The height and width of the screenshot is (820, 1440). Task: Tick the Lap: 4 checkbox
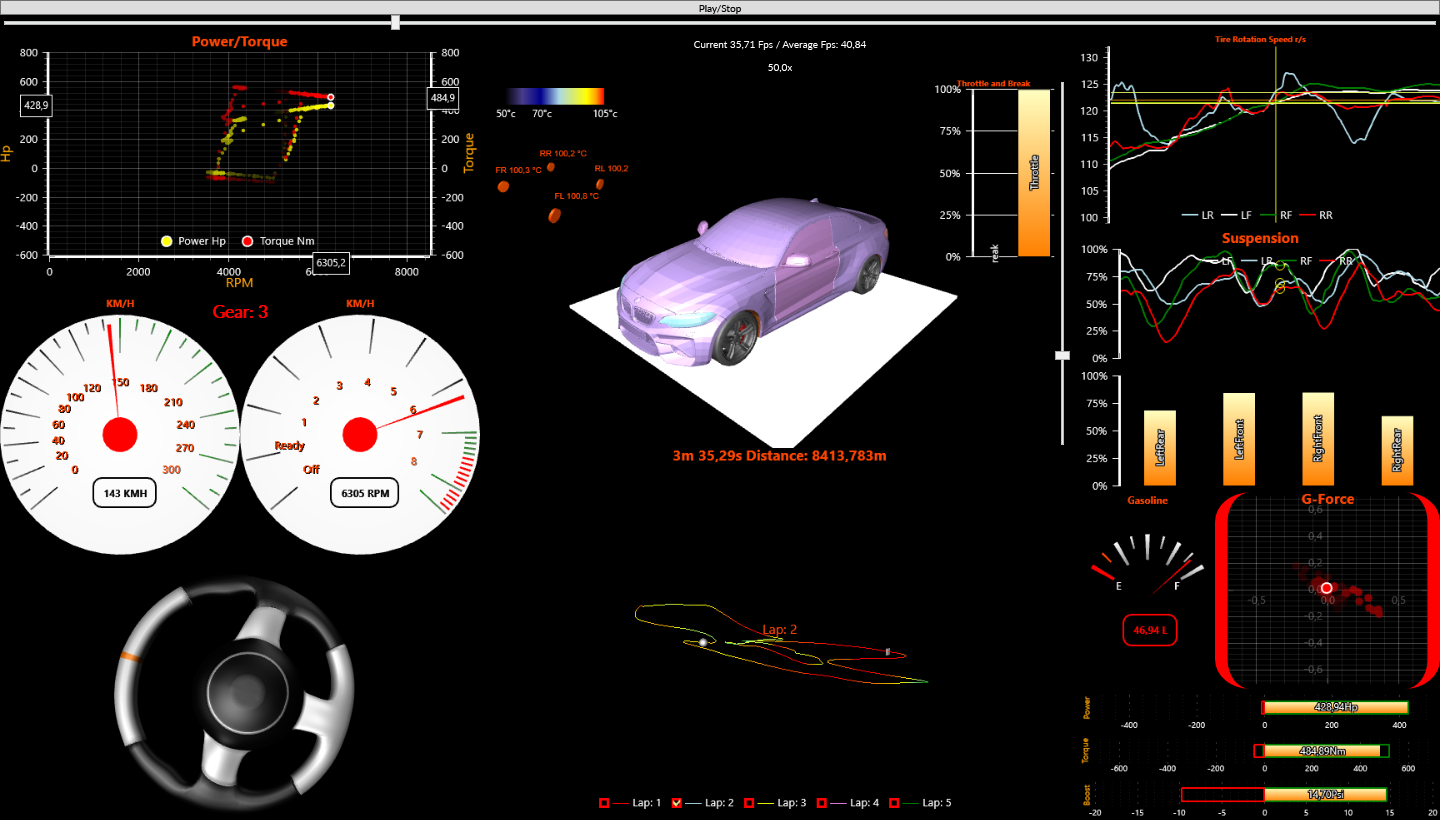[822, 803]
